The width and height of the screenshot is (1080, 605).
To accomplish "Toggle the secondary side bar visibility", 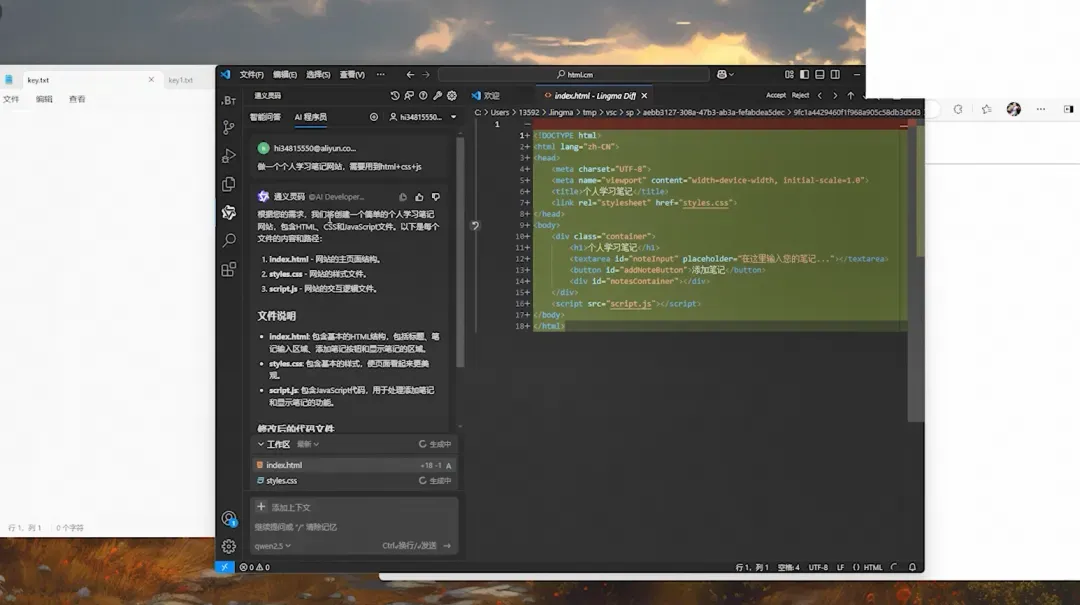I will point(835,74).
